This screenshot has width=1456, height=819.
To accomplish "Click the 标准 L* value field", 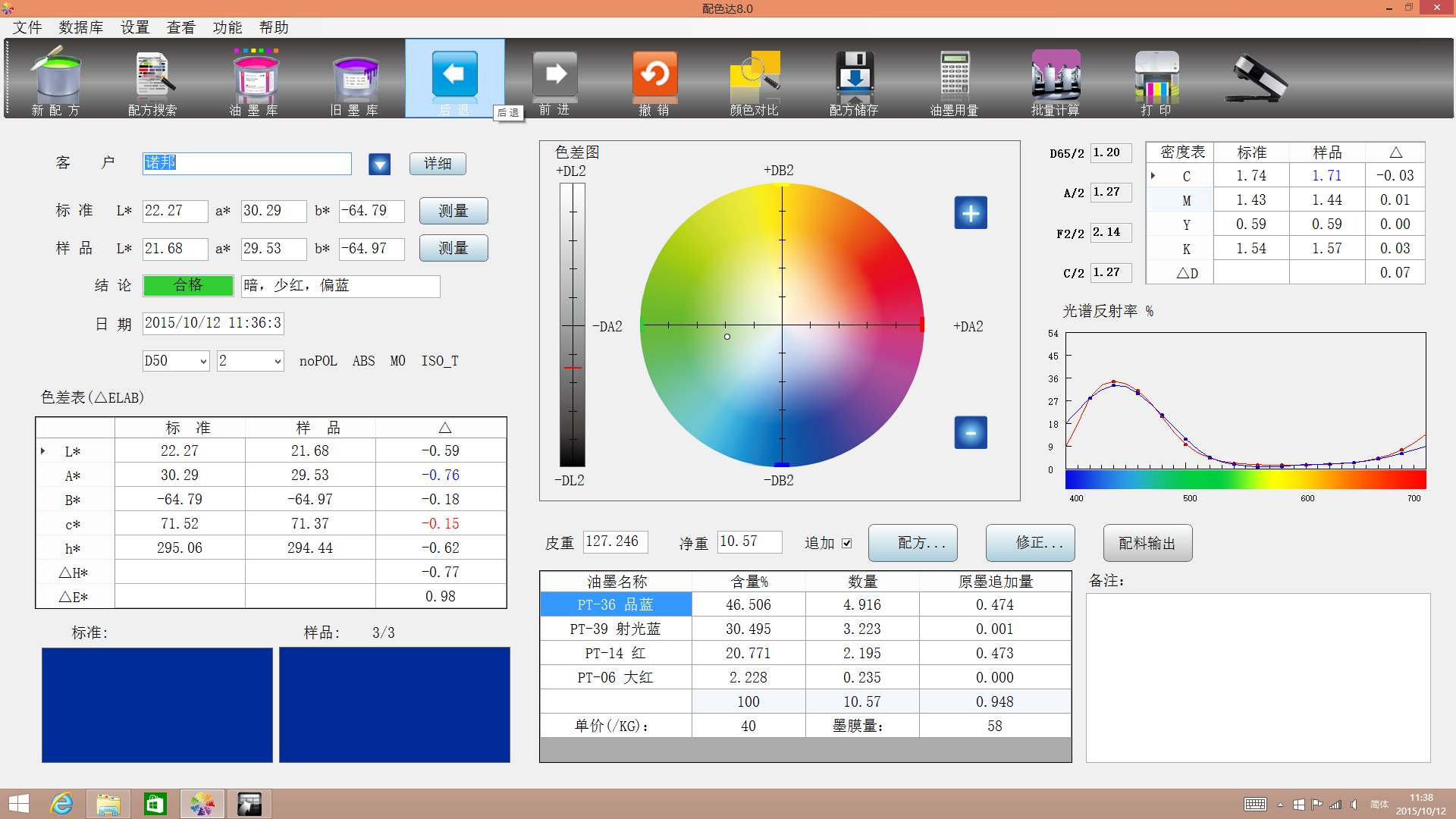I will [175, 211].
